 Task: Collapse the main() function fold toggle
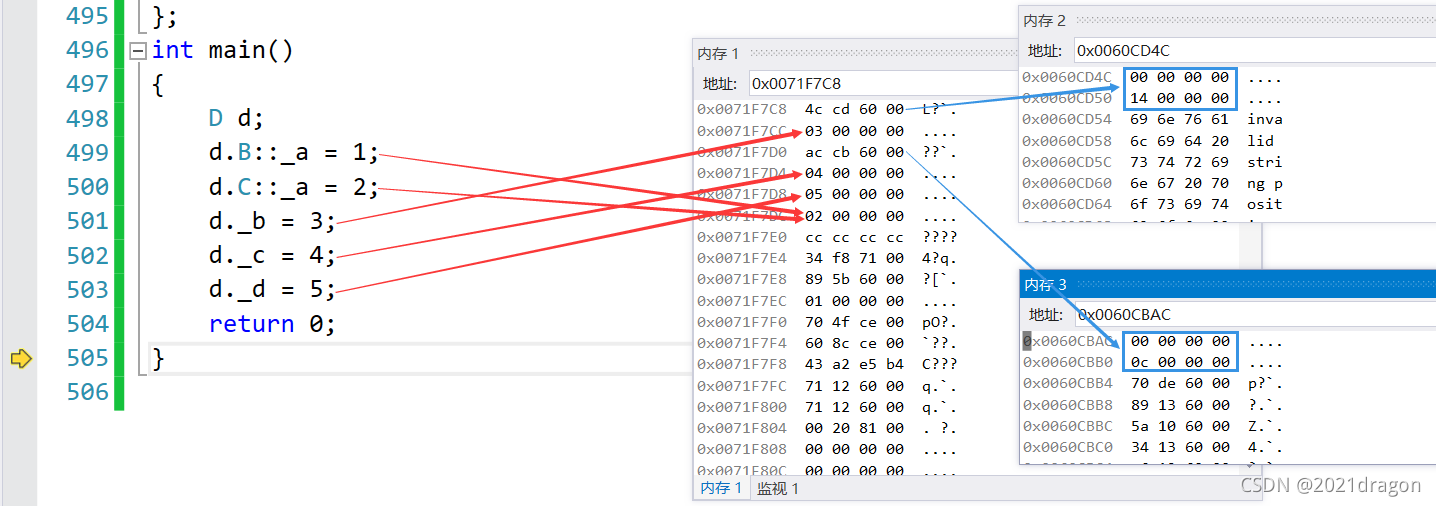[138, 51]
